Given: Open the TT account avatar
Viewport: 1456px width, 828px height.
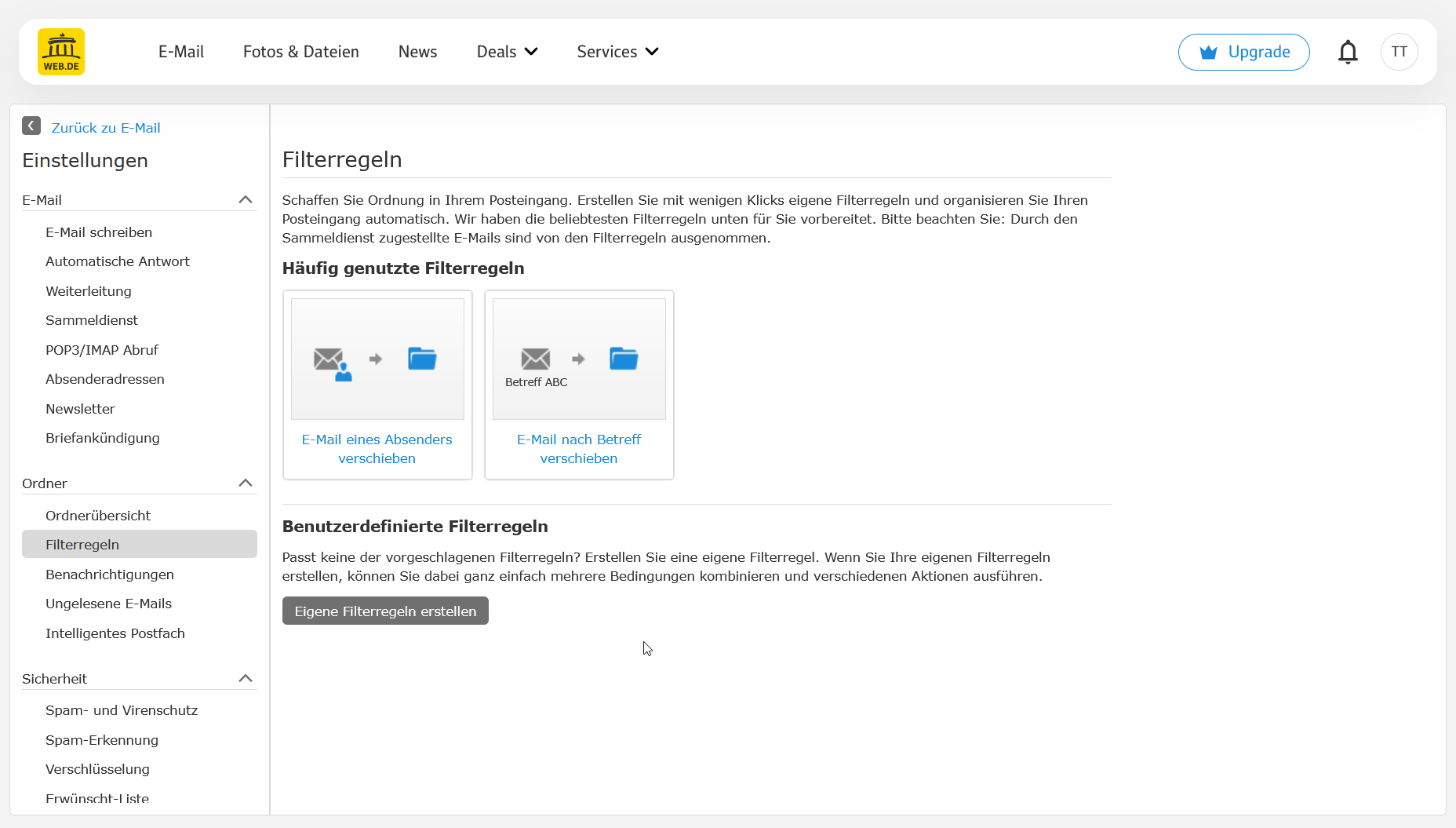Looking at the screenshot, I should point(1399,52).
